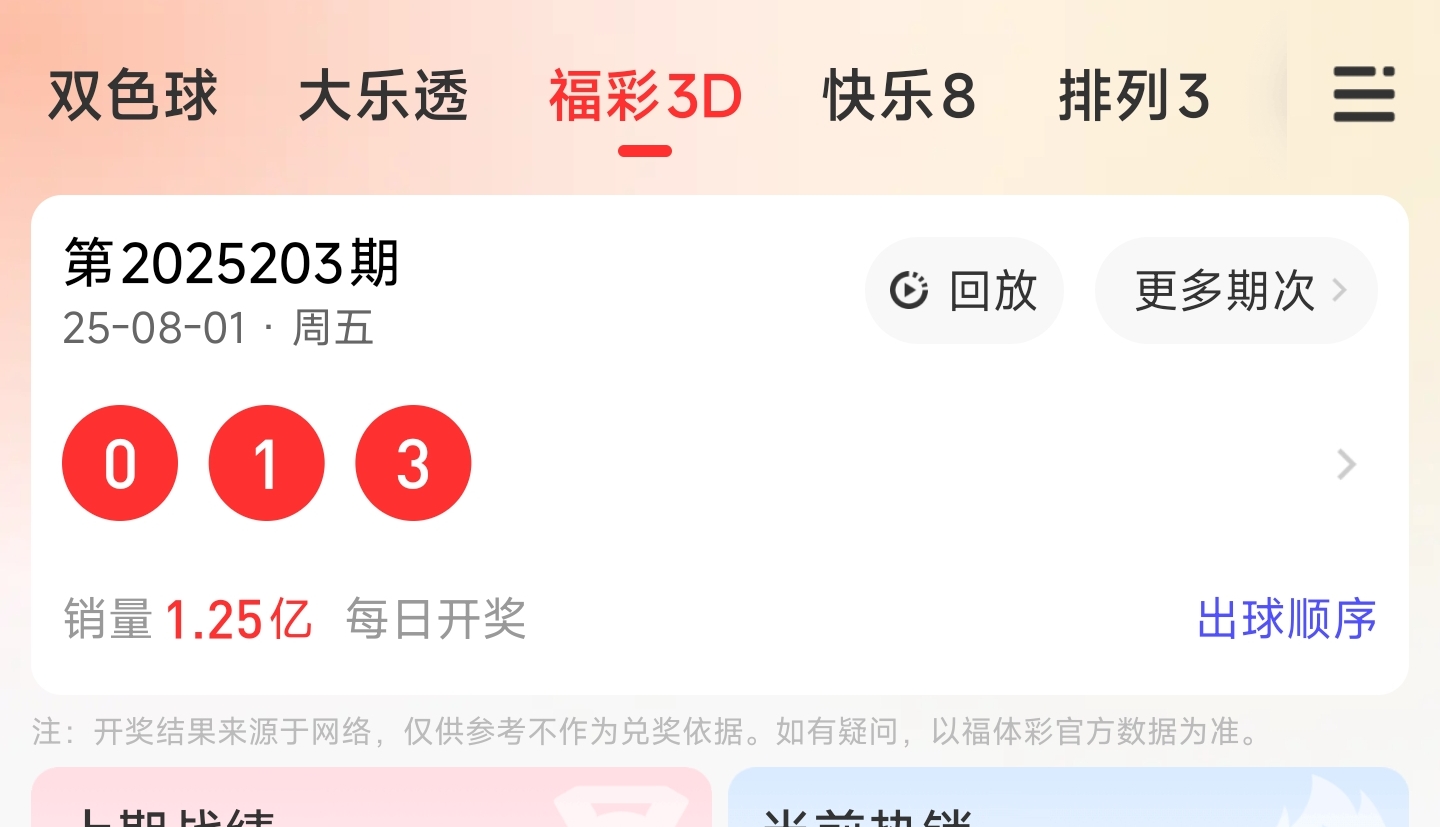Tap the 每日开奖 daily draw label

point(436,620)
